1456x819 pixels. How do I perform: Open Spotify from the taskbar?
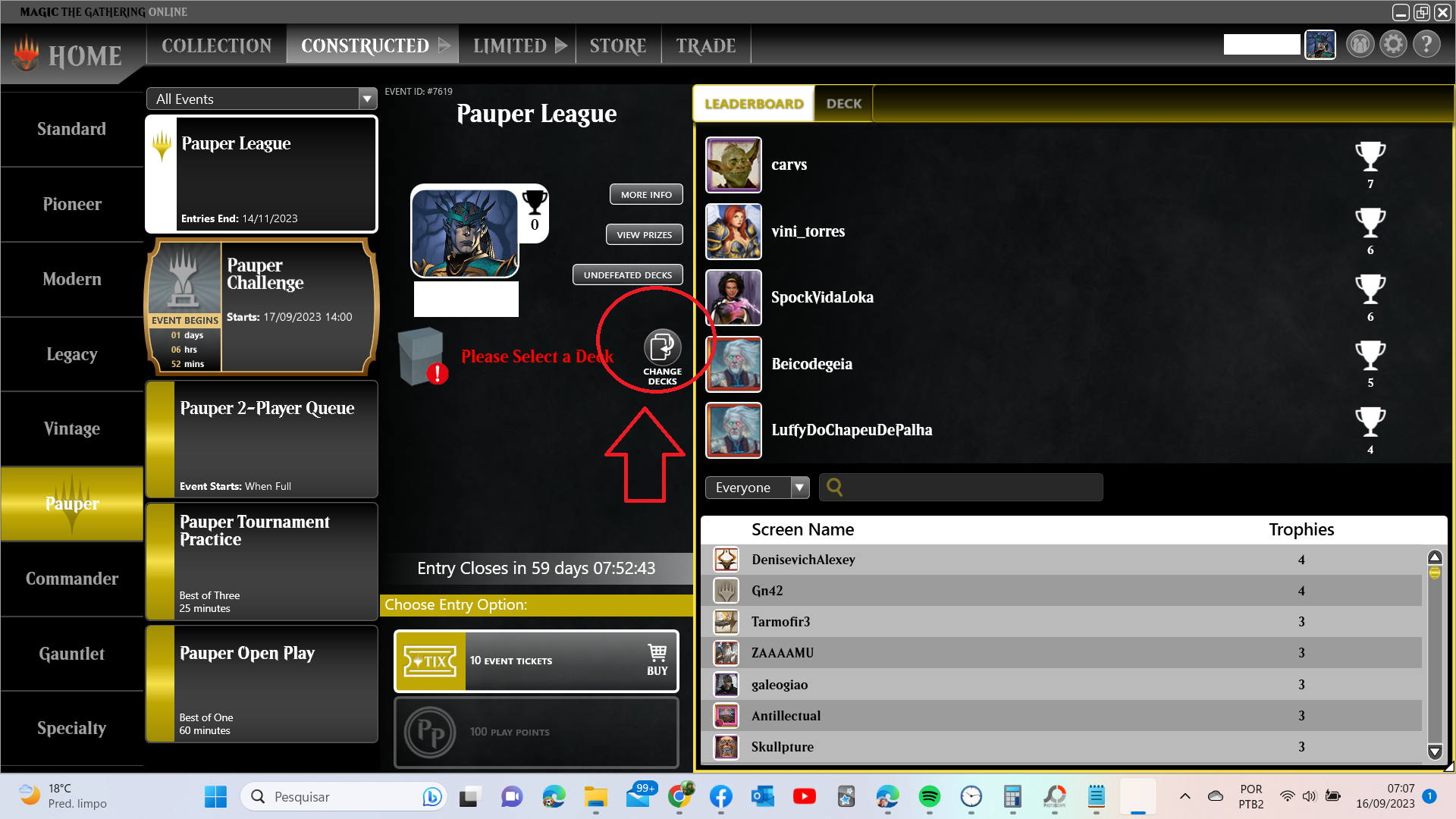coord(929,796)
